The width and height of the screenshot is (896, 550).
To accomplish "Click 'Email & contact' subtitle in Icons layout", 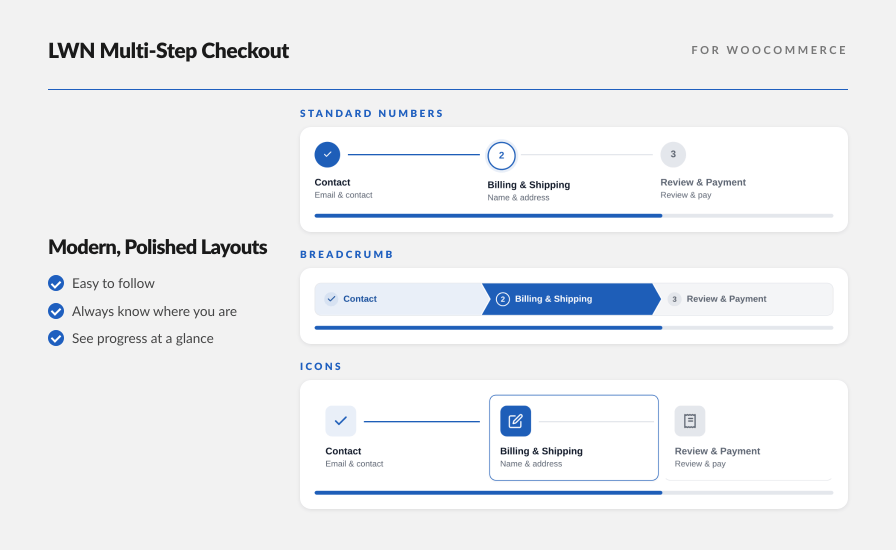I will pos(354,464).
